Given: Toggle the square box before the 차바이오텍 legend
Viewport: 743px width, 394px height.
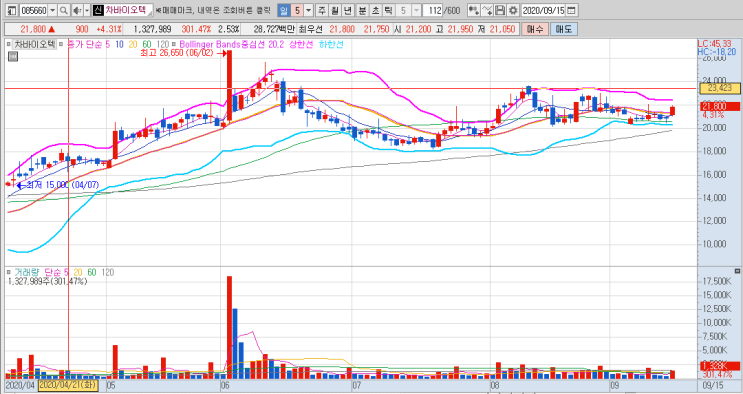Looking at the screenshot, I should point(9,45).
